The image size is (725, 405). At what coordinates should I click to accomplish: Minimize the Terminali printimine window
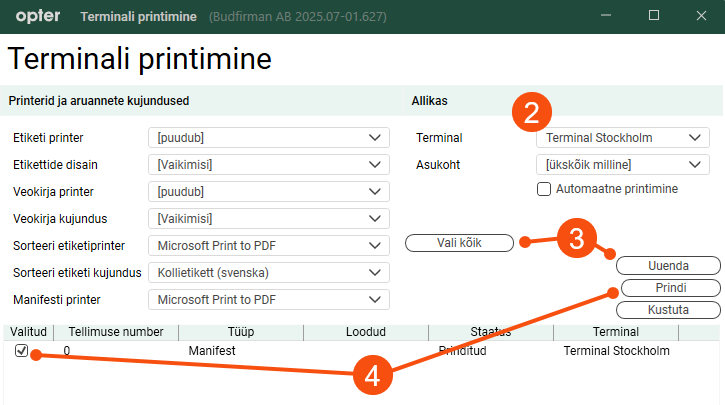point(606,16)
